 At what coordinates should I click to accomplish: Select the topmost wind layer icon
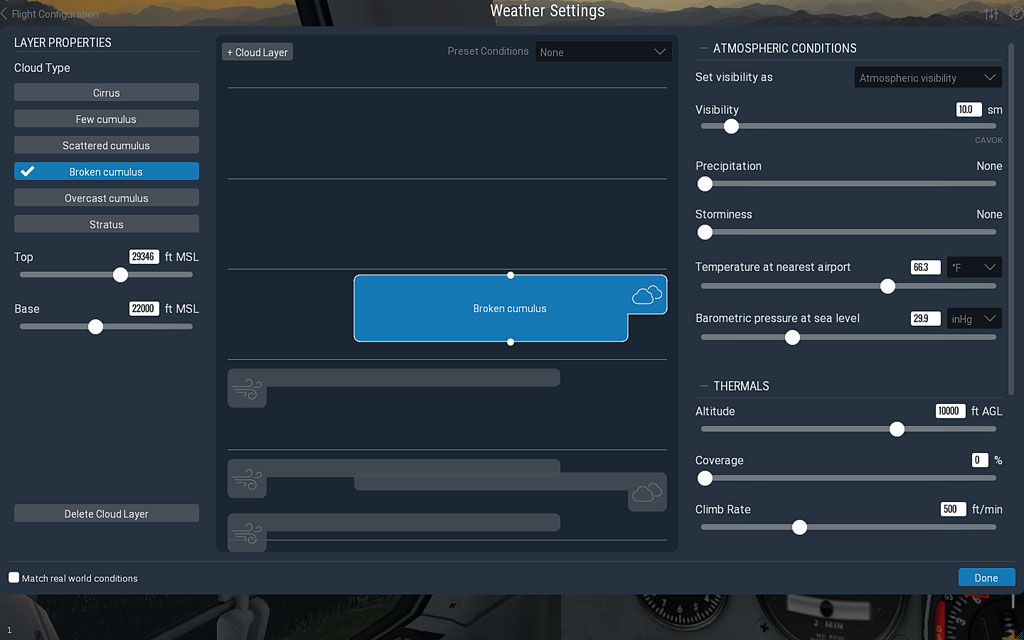247,388
